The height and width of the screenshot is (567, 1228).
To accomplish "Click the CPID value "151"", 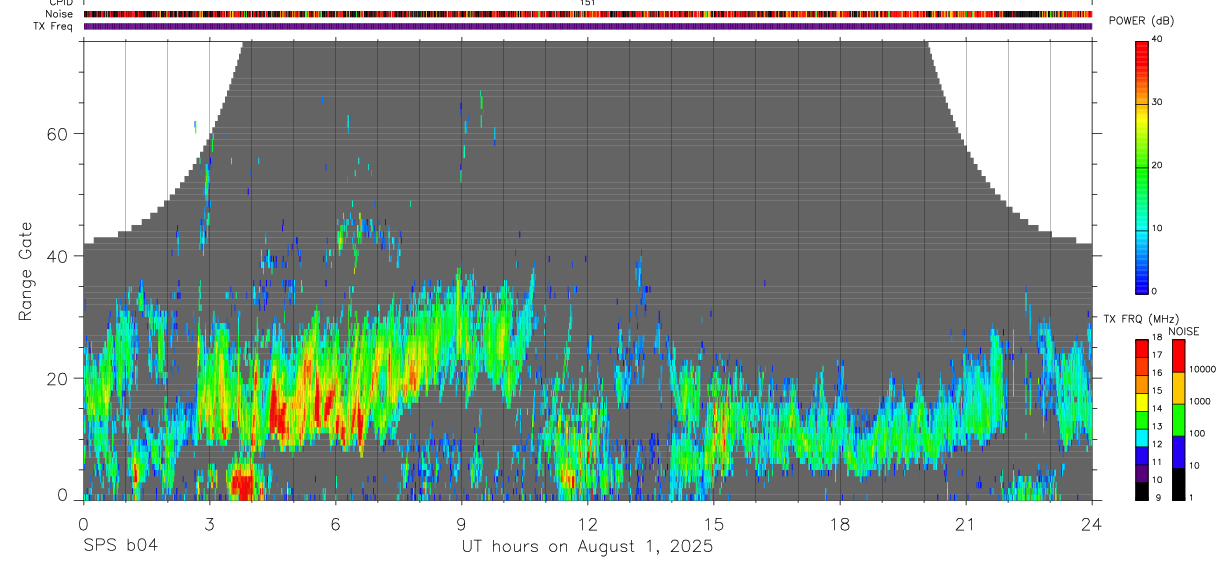I will tap(588, 3).
